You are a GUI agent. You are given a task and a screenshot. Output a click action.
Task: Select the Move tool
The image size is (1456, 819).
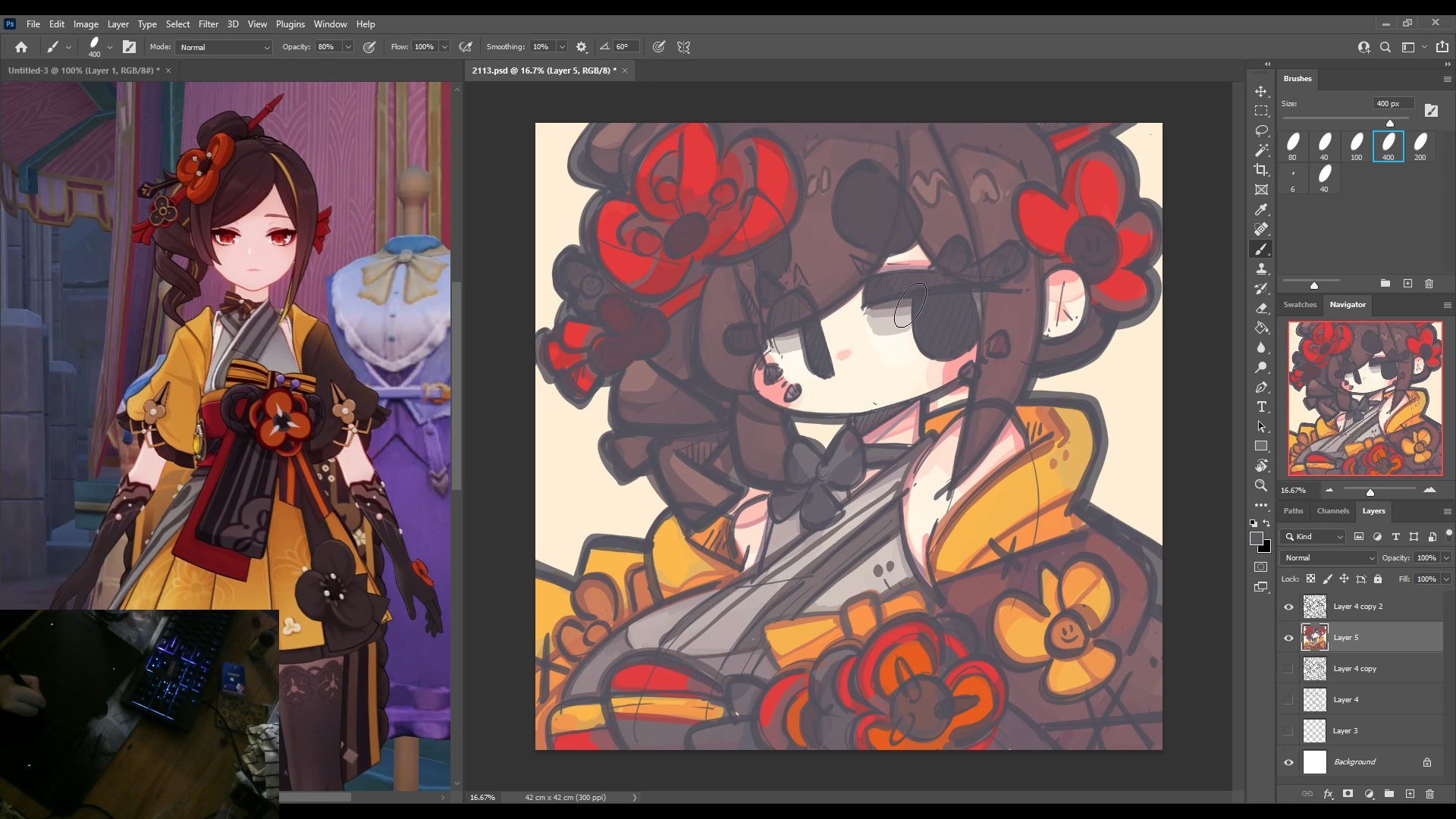[x=1261, y=91]
